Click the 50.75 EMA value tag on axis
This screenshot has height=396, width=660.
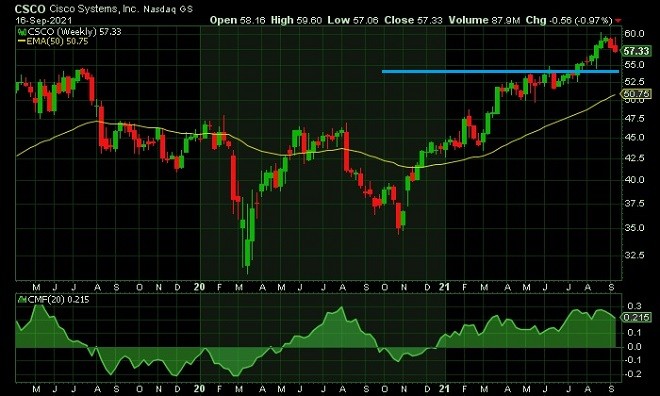click(x=636, y=93)
